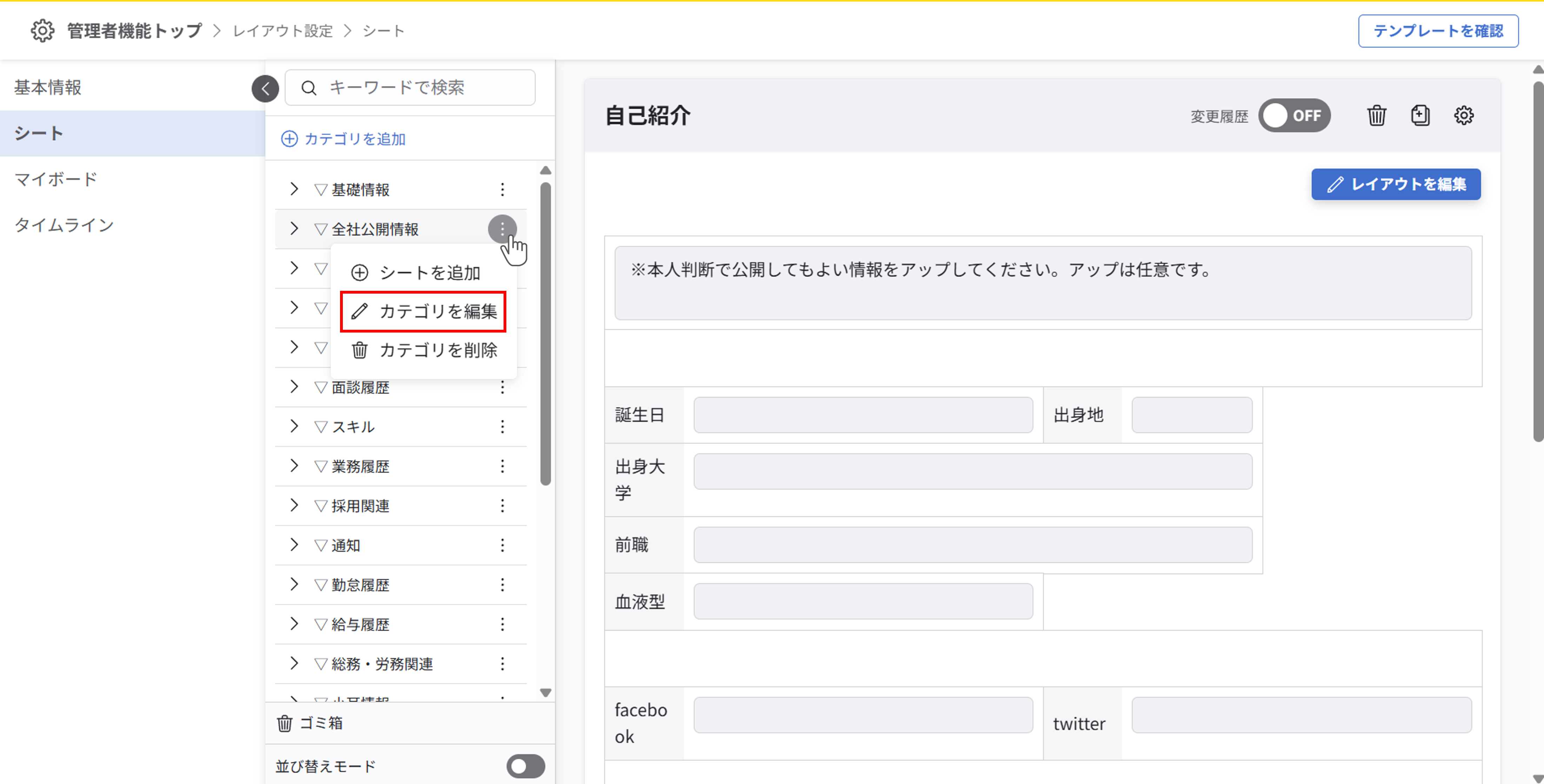Expand the 基礎情報 category

[294, 189]
